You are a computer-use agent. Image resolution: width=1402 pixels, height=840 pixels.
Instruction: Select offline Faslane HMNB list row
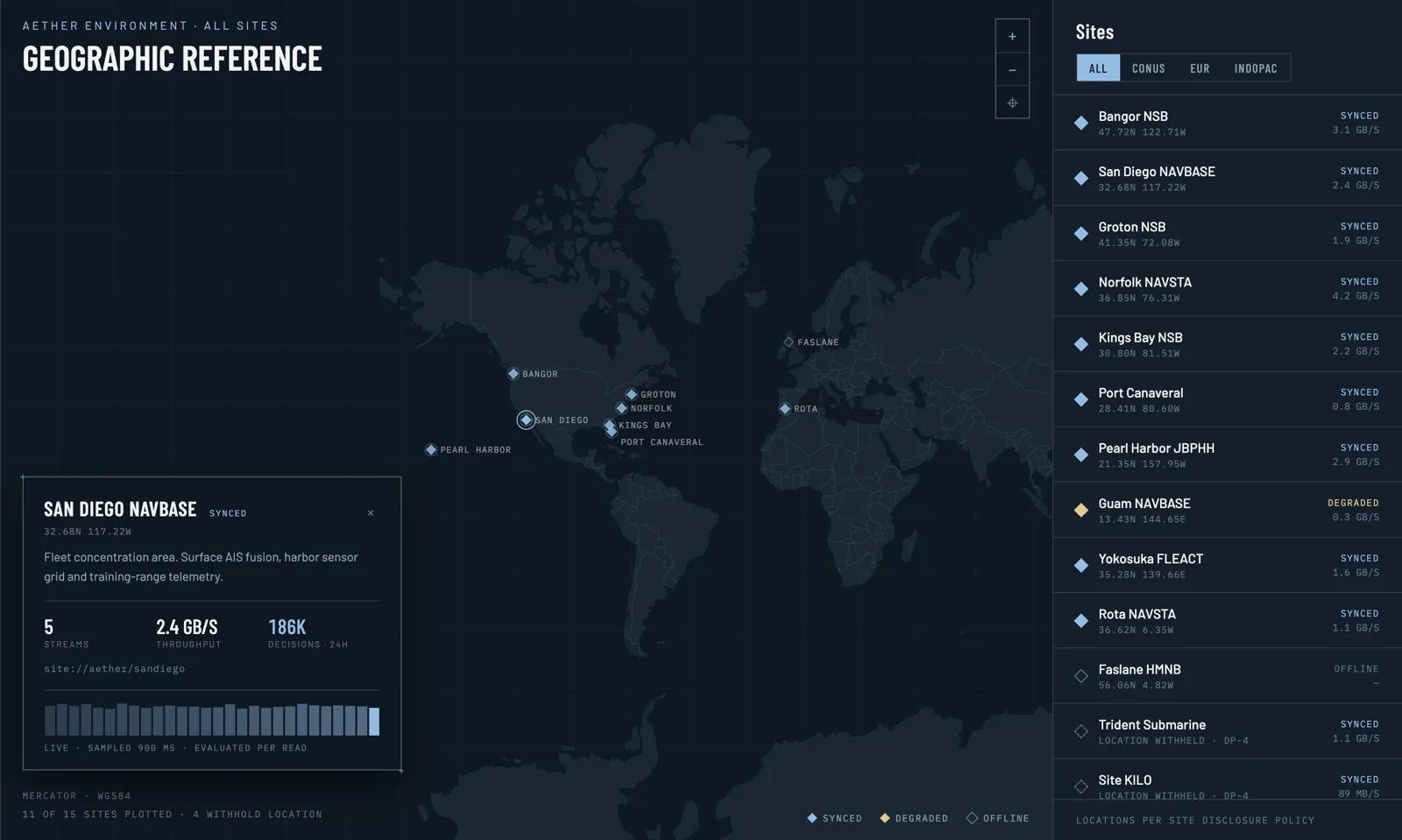pos(1227,676)
